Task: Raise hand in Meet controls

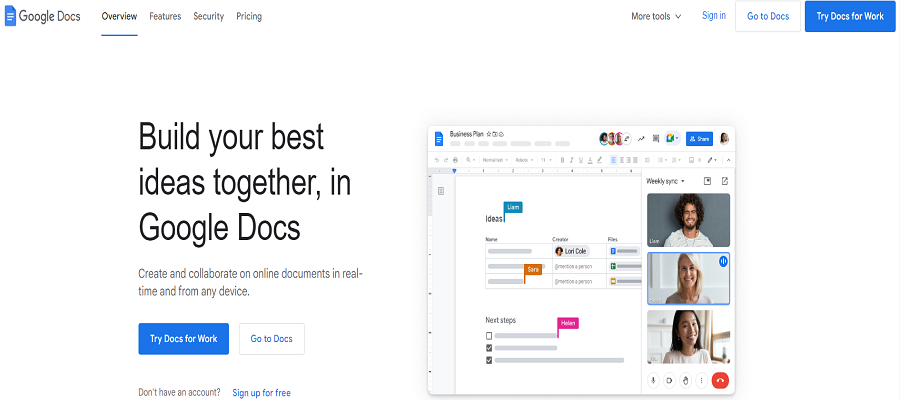Action: (685, 380)
